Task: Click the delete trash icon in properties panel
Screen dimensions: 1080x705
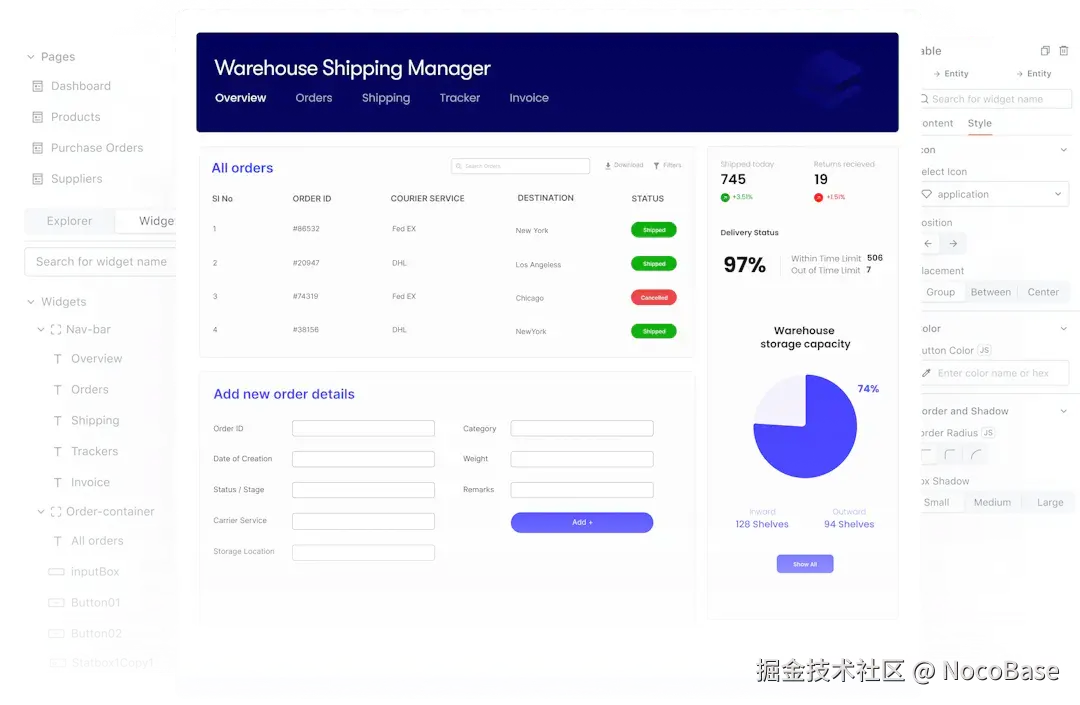Action: [1063, 50]
